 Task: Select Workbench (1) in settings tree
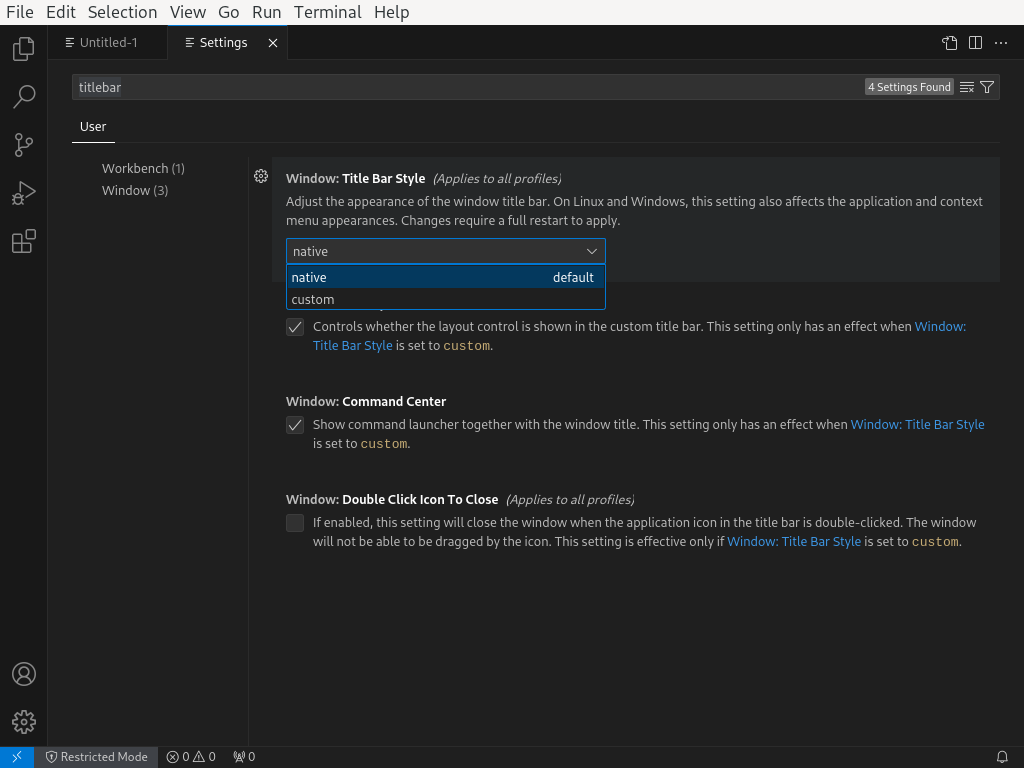coord(143,168)
